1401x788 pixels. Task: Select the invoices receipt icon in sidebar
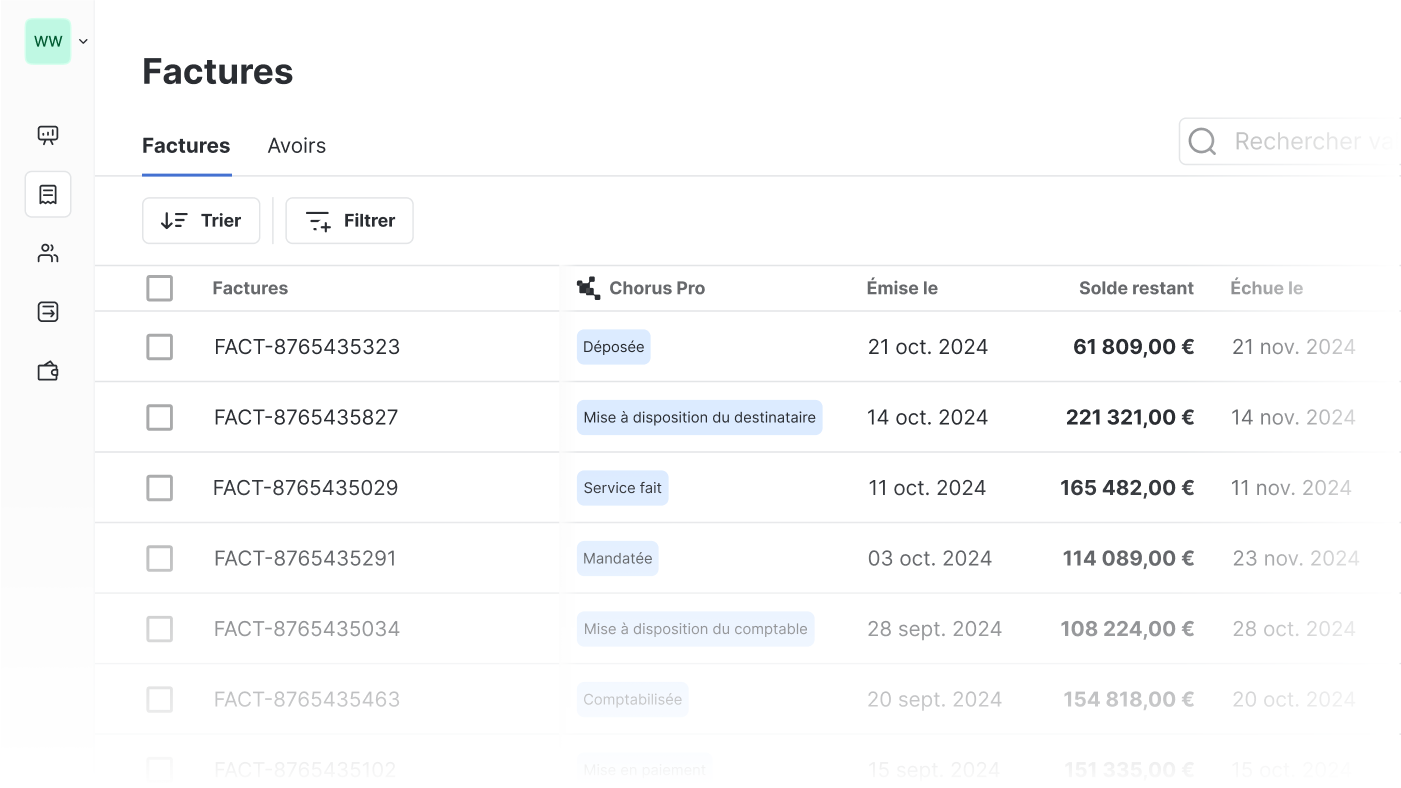click(48, 193)
